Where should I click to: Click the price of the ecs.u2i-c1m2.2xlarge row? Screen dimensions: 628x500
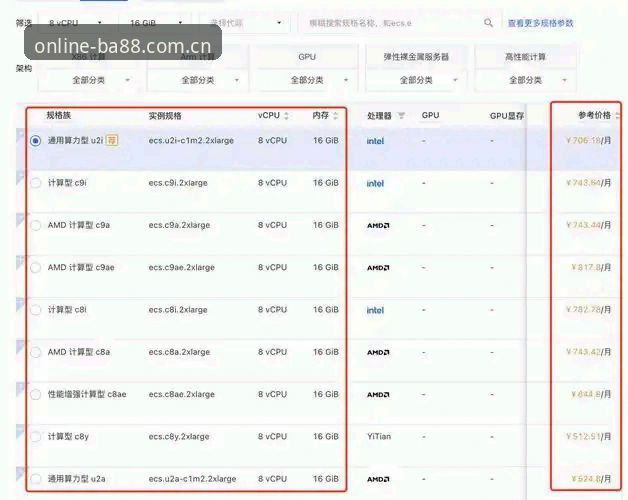click(588, 140)
